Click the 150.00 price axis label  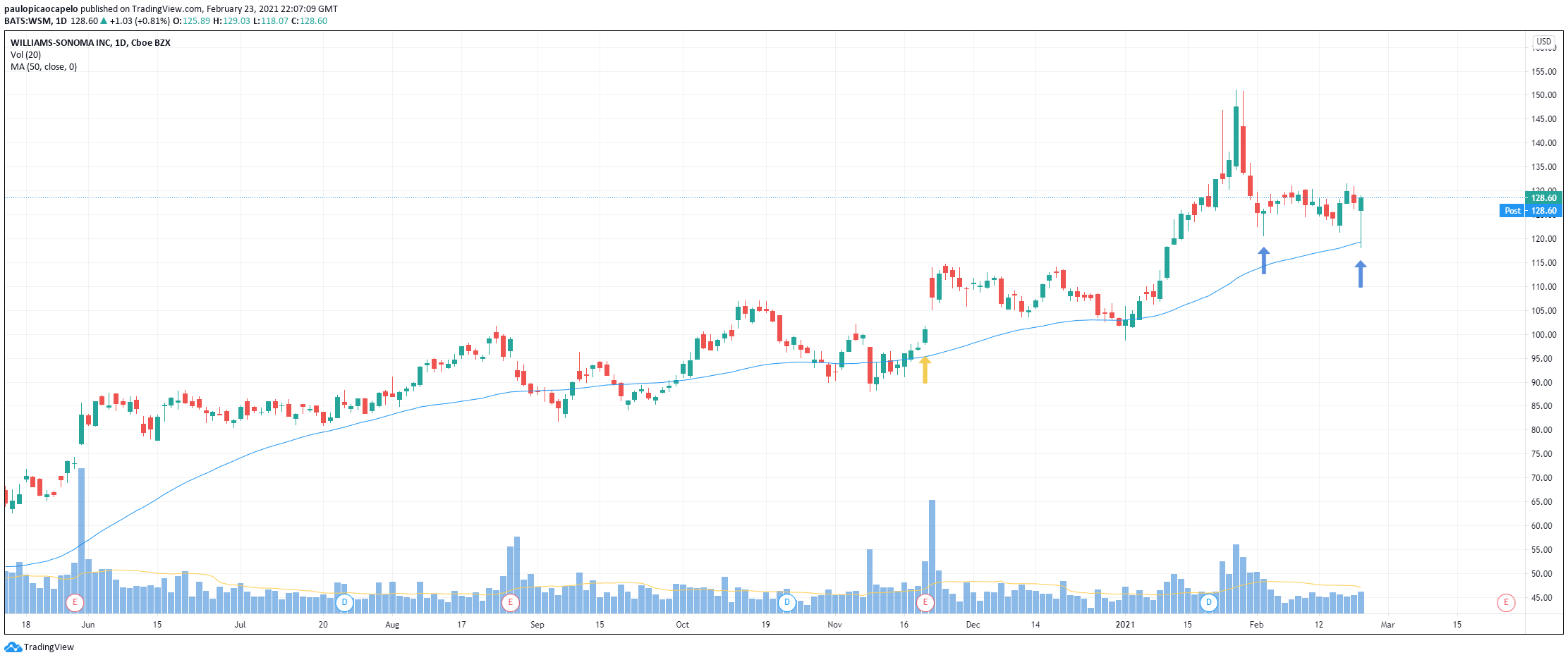pyautogui.click(x=1544, y=95)
